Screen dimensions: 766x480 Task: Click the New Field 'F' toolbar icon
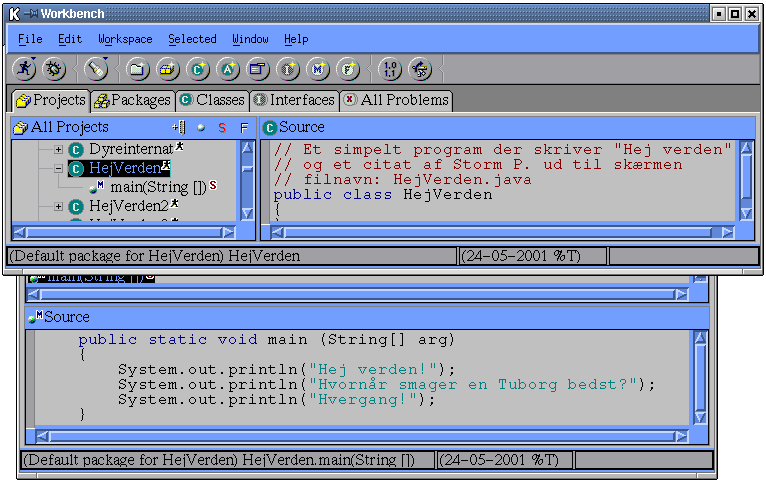tap(349, 69)
